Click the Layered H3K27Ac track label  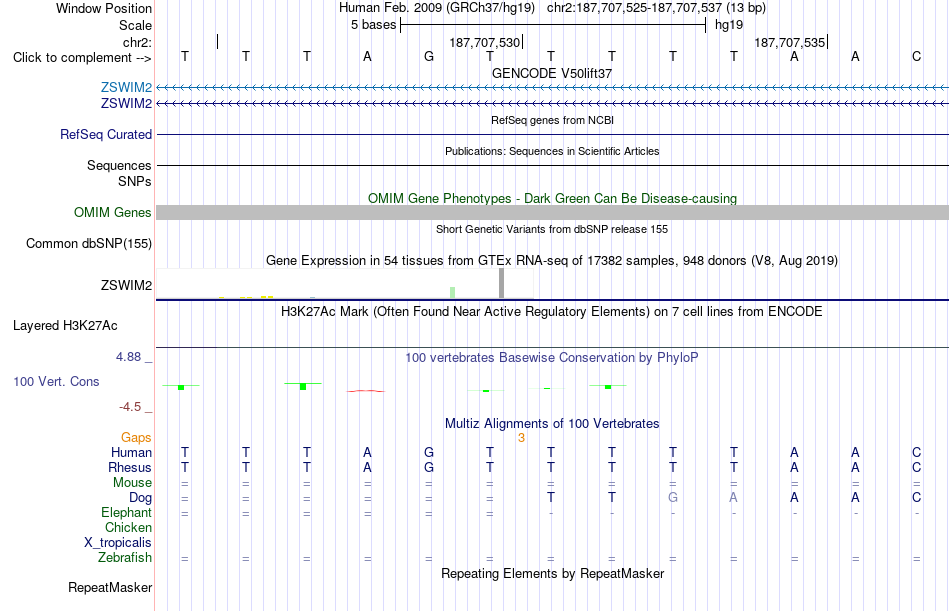tap(65, 326)
